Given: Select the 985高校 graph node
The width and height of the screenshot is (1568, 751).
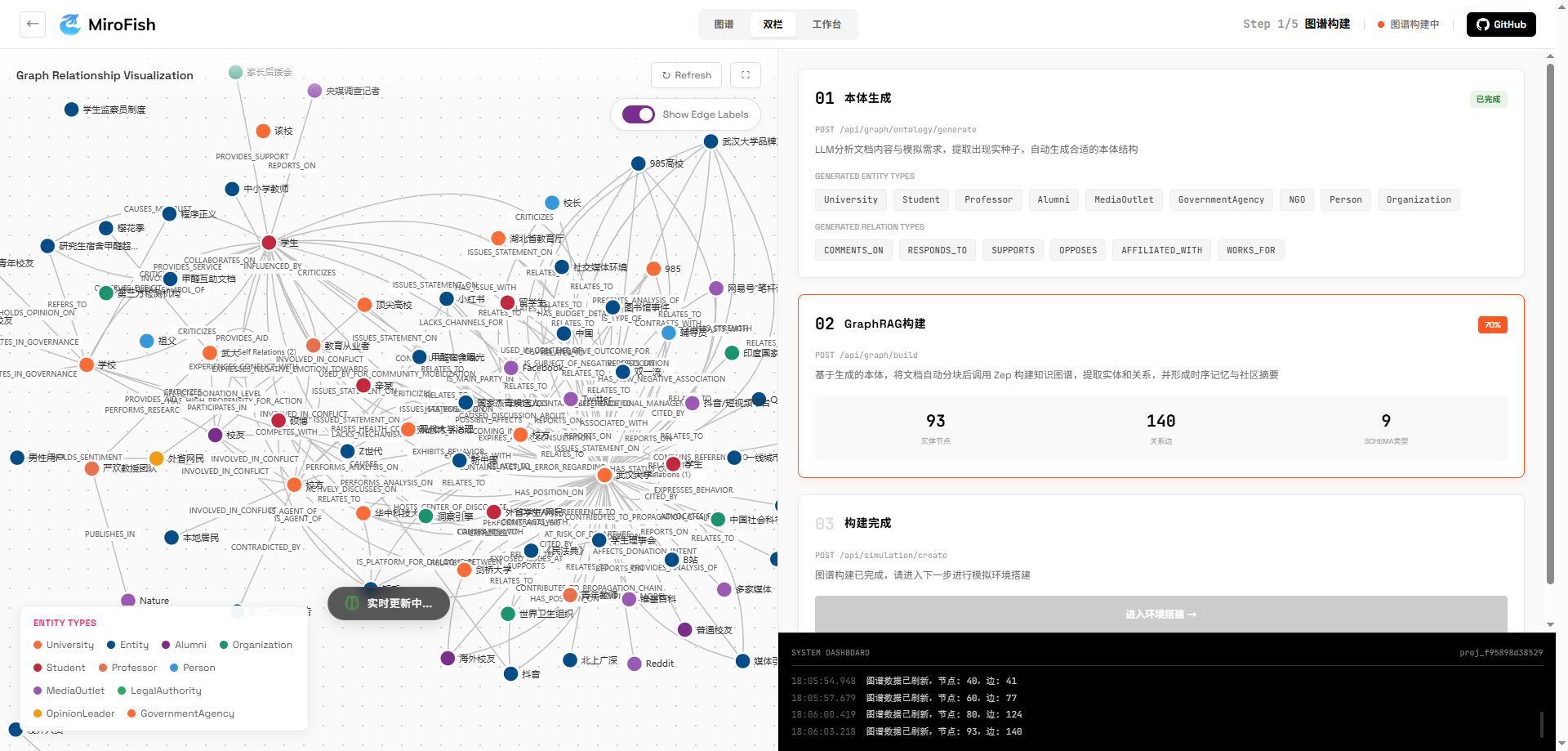Looking at the screenshot, I should point(639,163).
